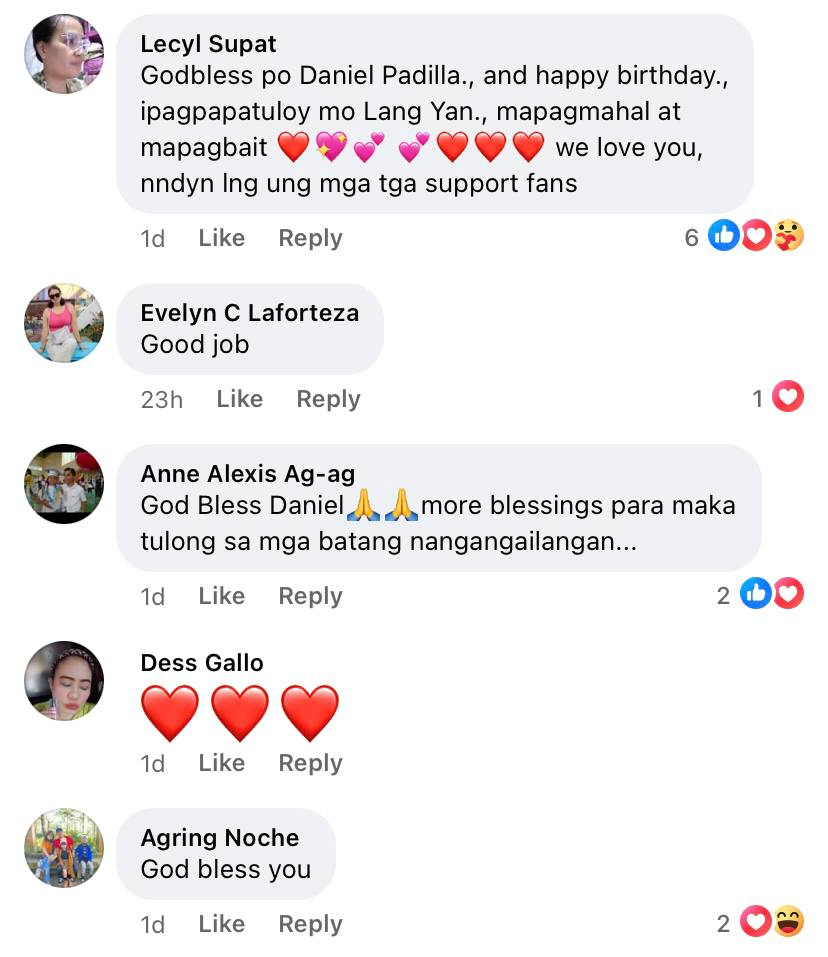
Task: Open Evelyn C Laforteza's profile name link
Action: click(x=250, y=312)
